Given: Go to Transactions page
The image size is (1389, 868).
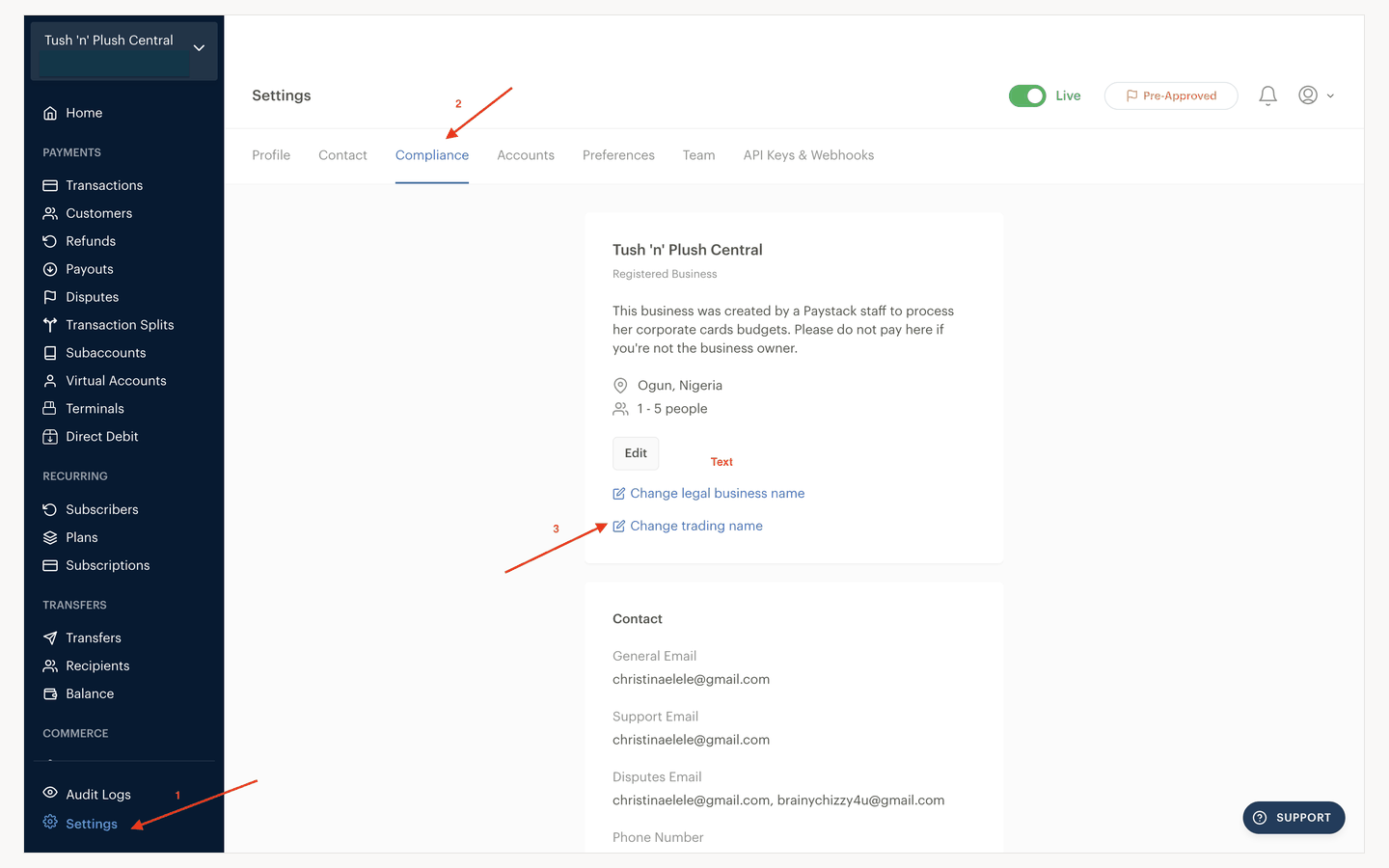Looking at the screenshot, I should [x=104, y=185].
